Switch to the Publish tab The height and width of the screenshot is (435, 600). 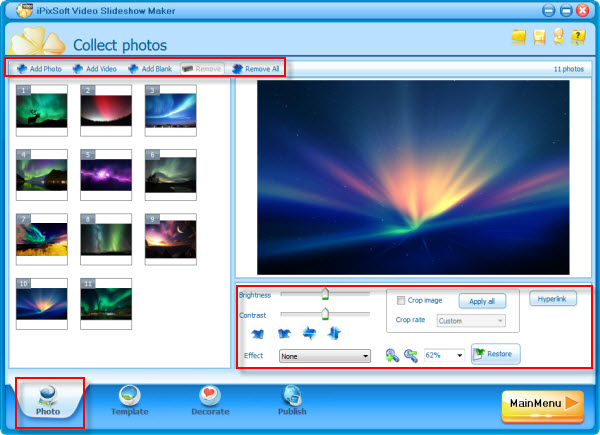(x=292, y=401)
